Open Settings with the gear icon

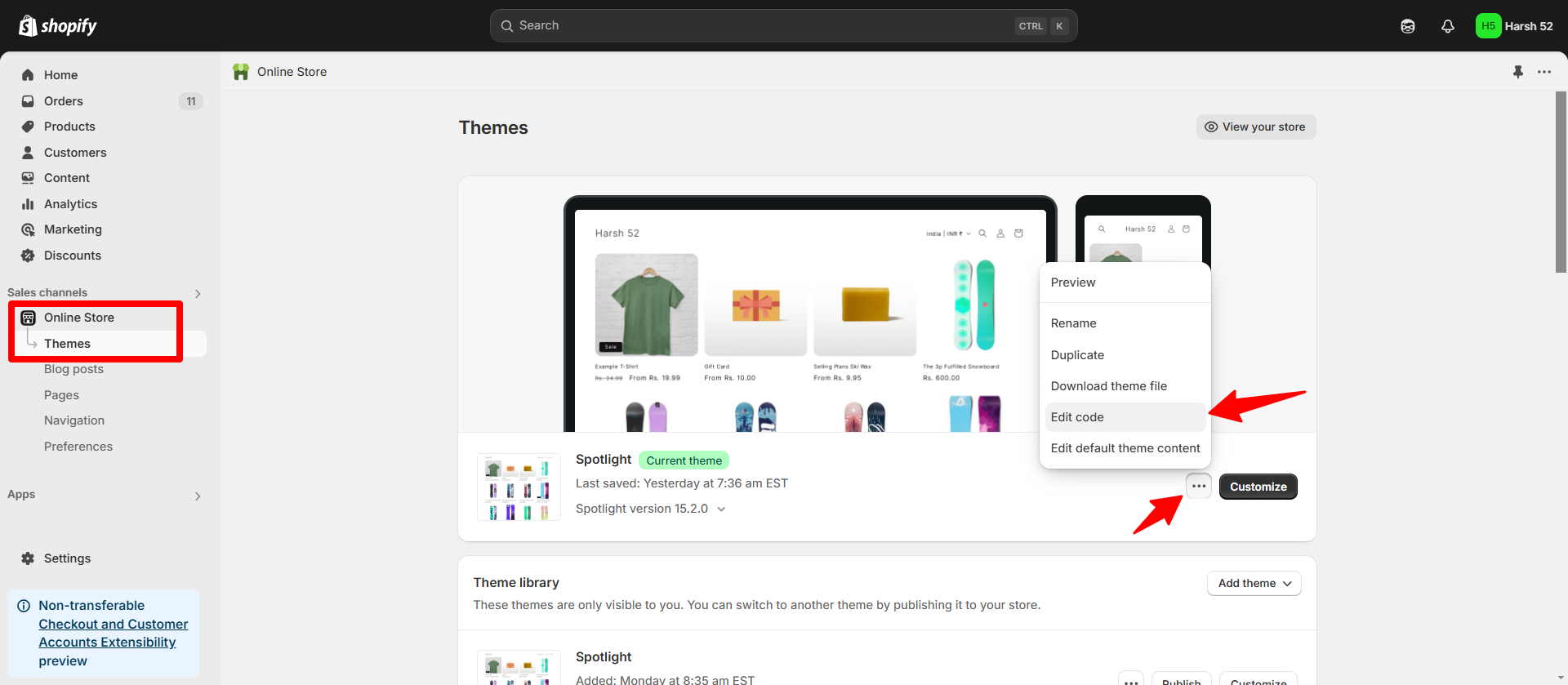click(28, 558)
